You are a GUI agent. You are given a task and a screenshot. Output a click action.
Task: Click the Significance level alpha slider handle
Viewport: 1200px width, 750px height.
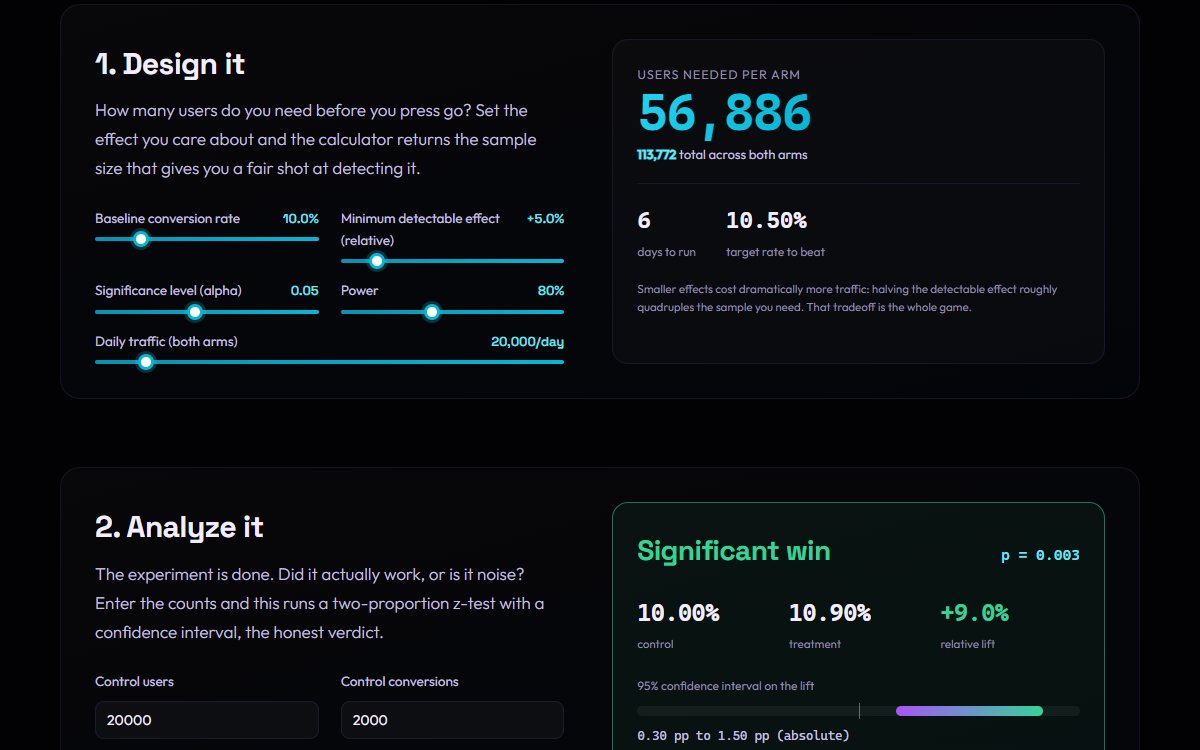[x=195, y=312]
